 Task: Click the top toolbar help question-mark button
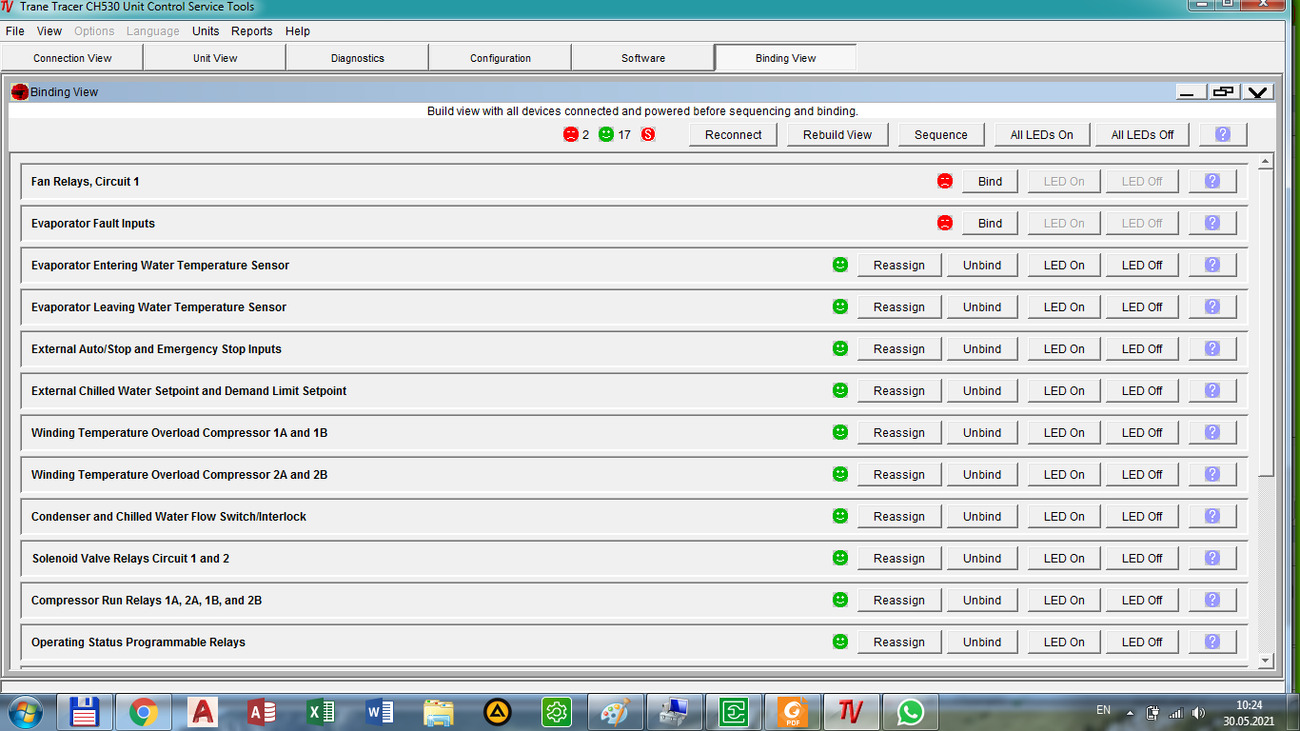click(1223, 135)
